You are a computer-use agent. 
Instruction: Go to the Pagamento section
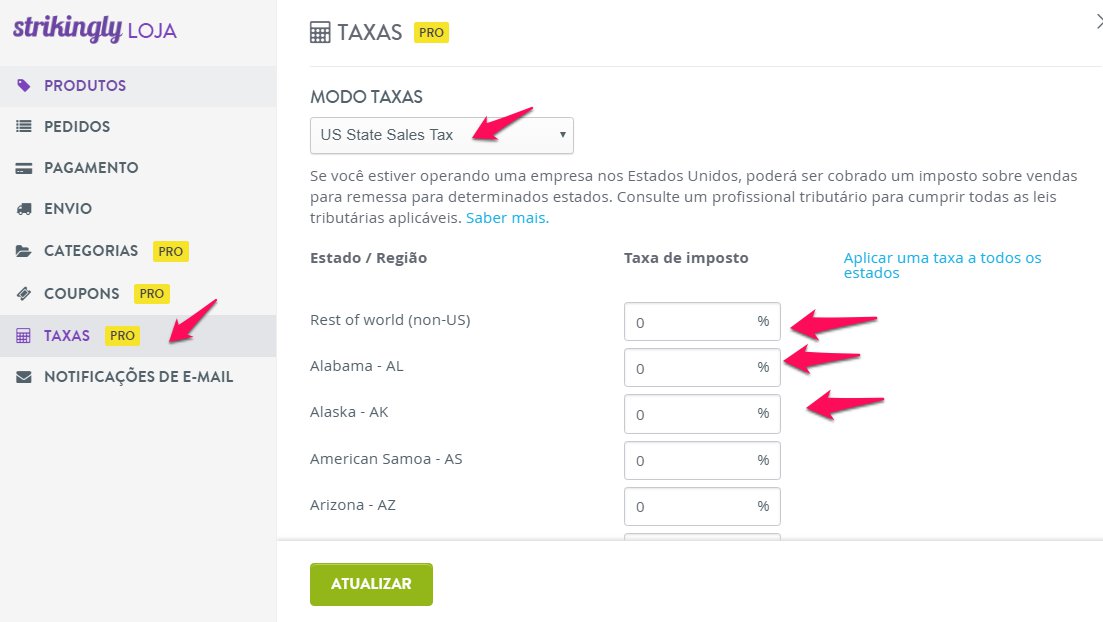[x=138, y=168]
